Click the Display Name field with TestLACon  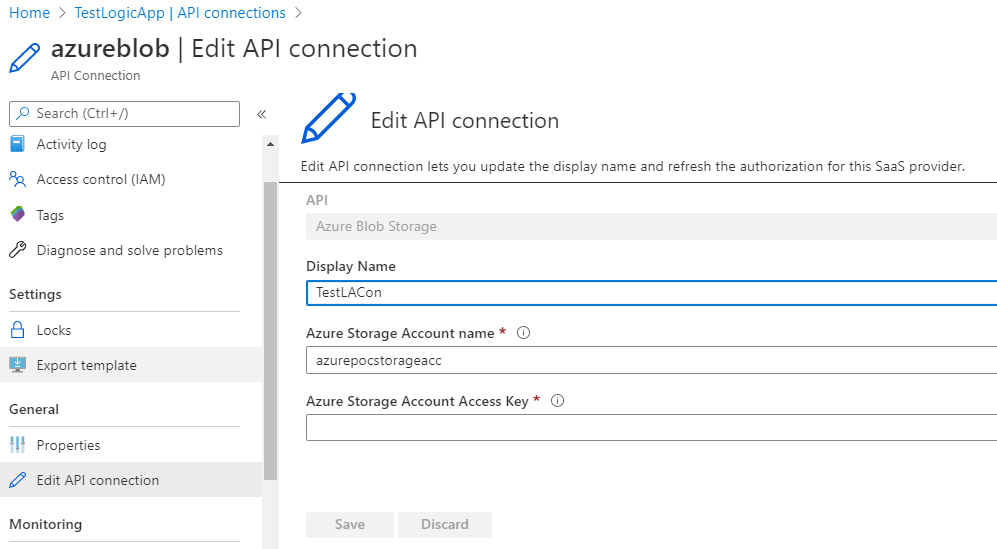click(651, 293)
